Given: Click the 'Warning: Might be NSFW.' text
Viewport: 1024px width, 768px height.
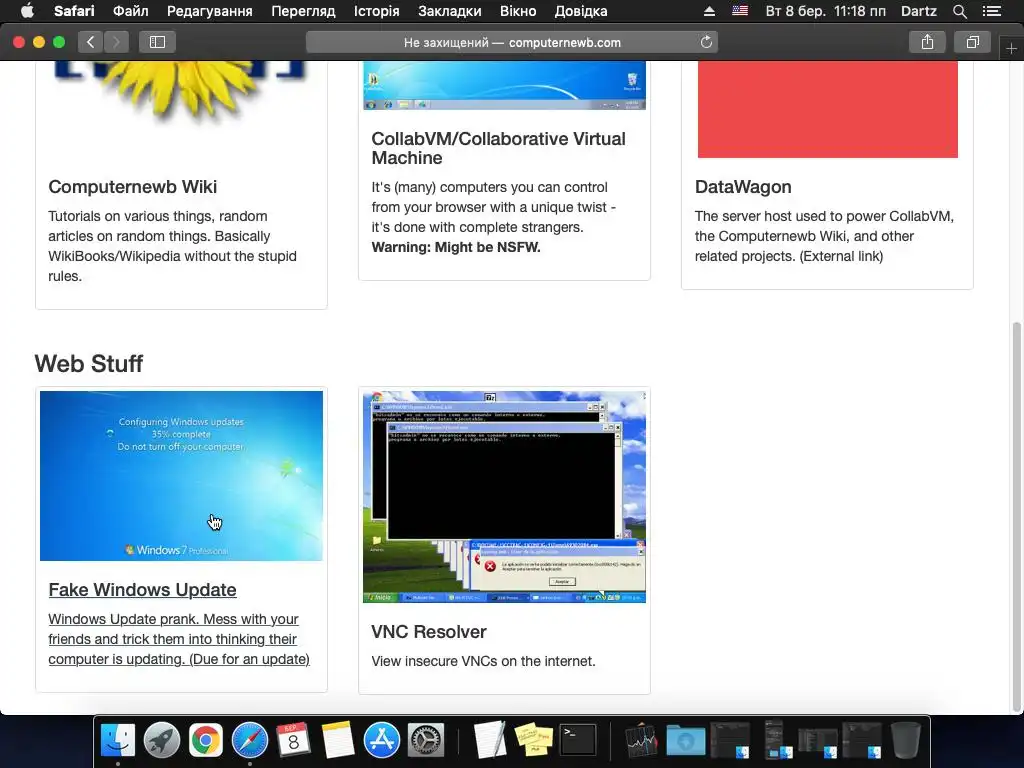Looking at the screenshot, I should [456, 248].
